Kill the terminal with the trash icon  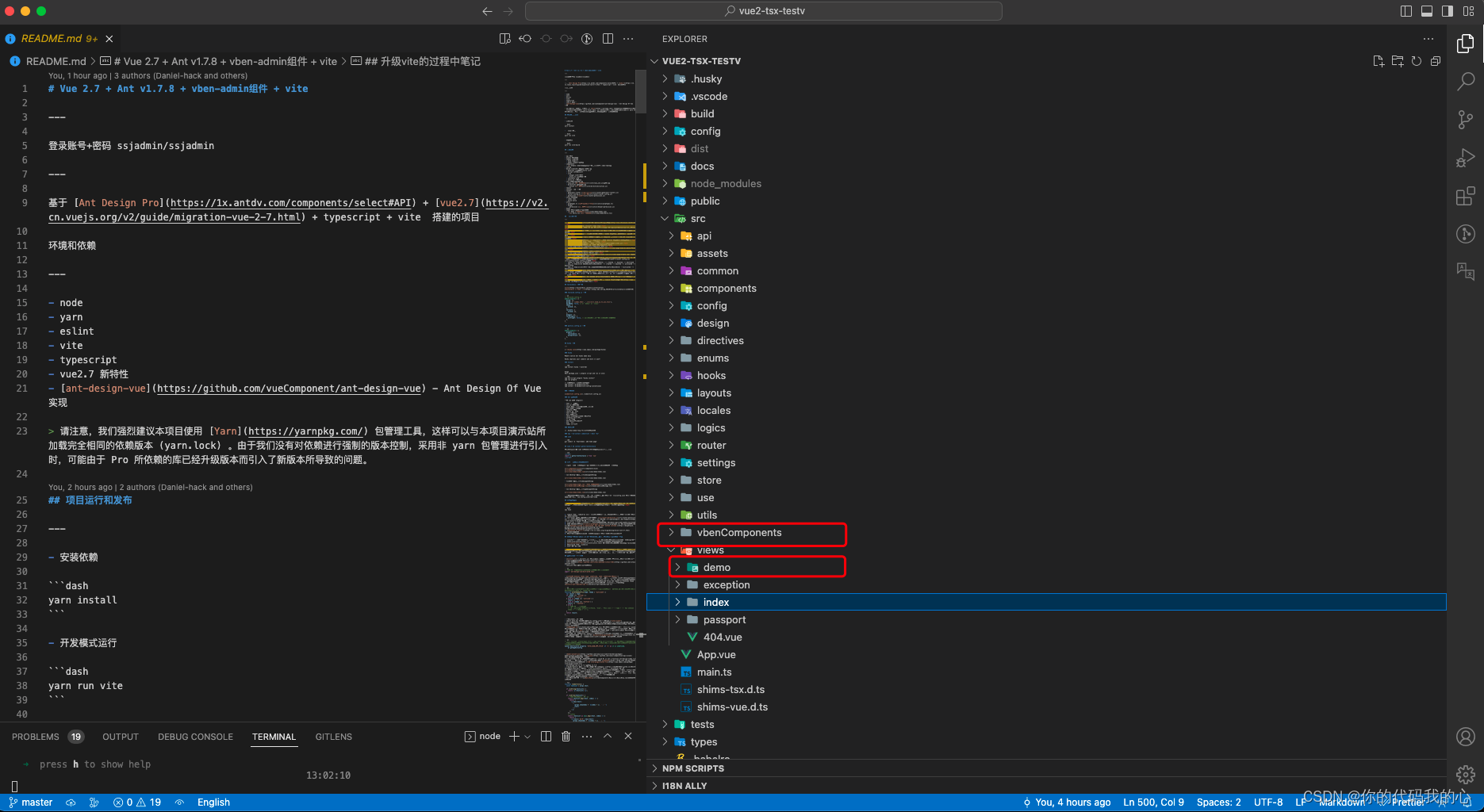(x=566, y=736)
